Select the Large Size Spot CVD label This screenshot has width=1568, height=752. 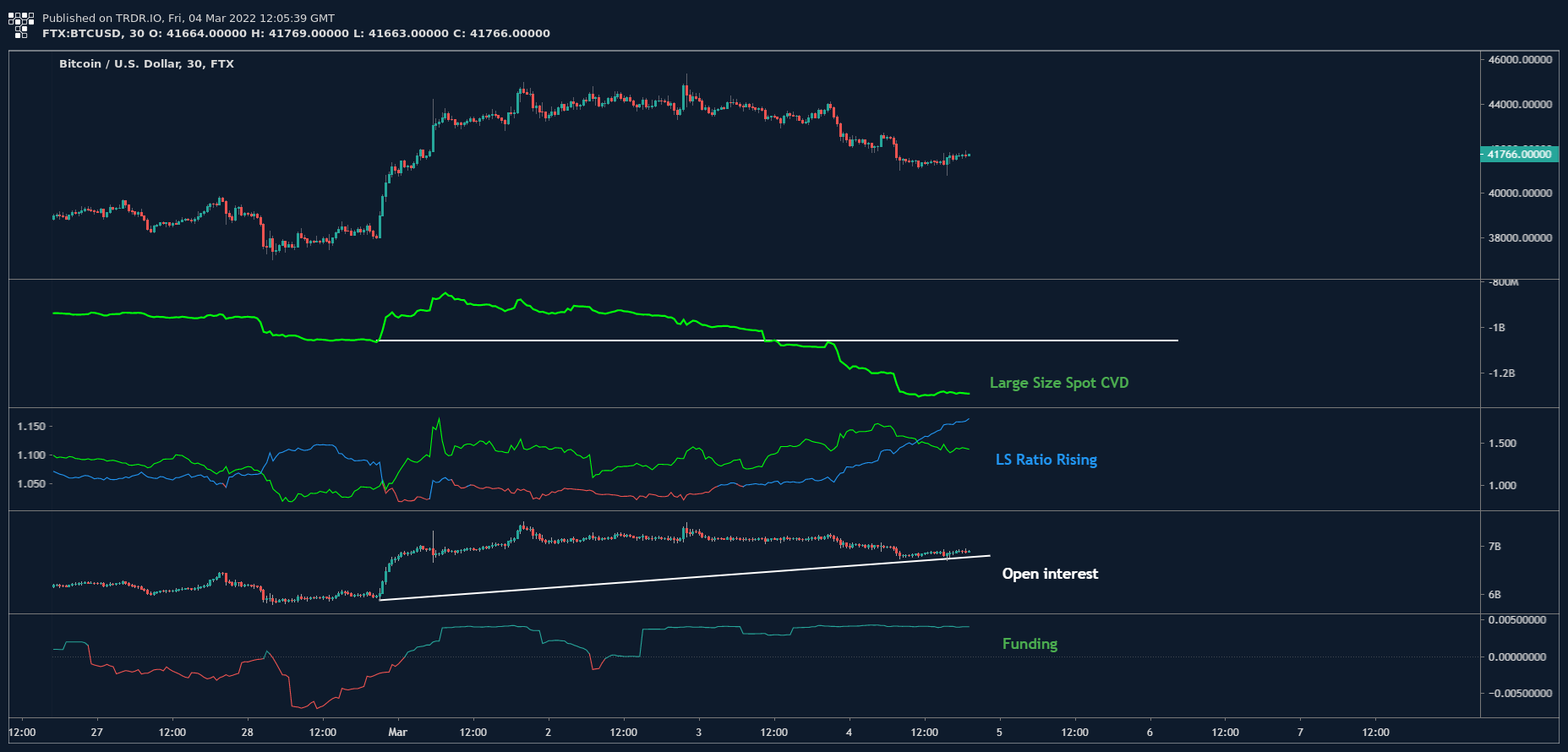(x=1058, y=383)
